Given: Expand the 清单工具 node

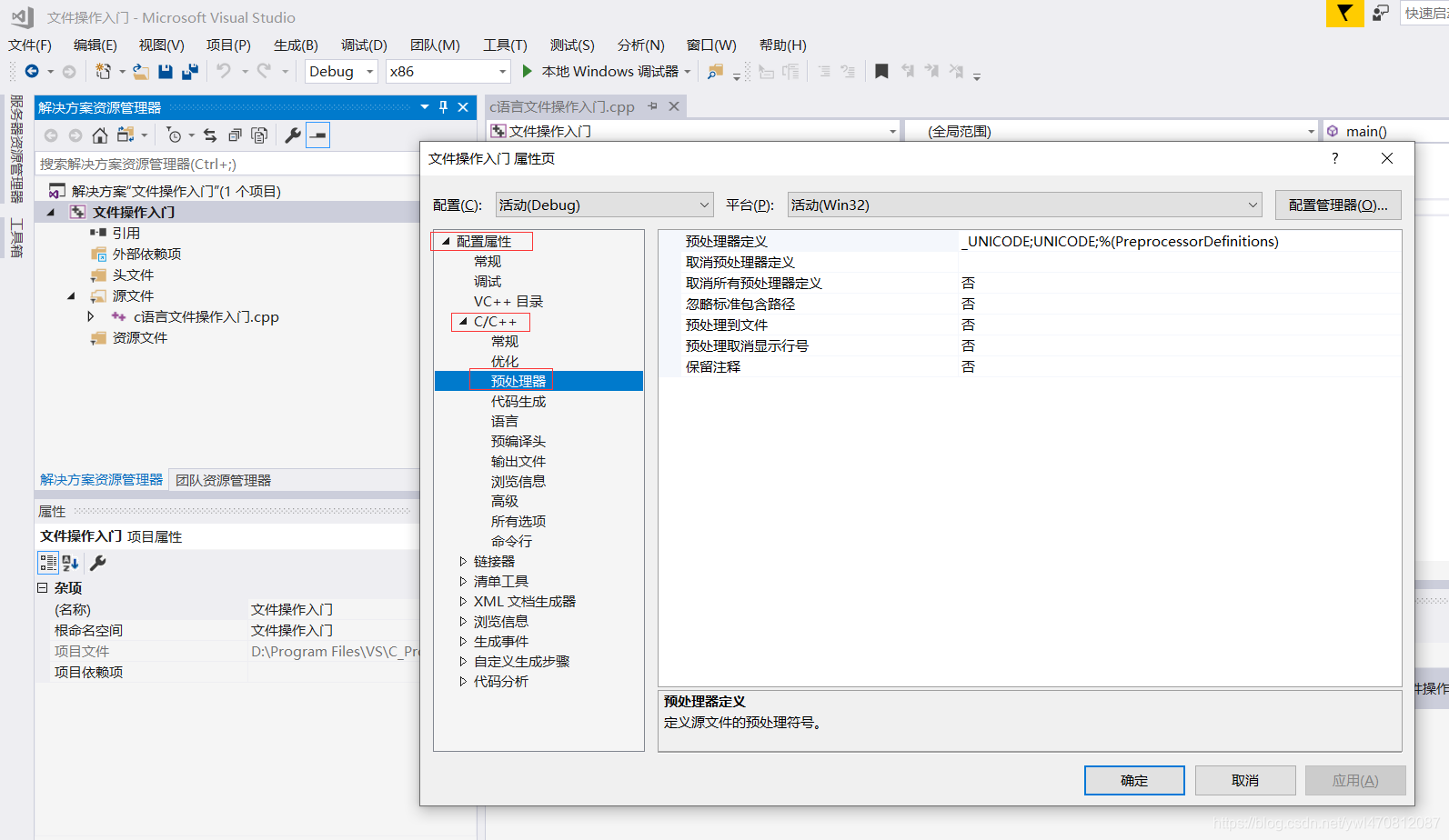Looking at the screenshot, I should (463, 581).
